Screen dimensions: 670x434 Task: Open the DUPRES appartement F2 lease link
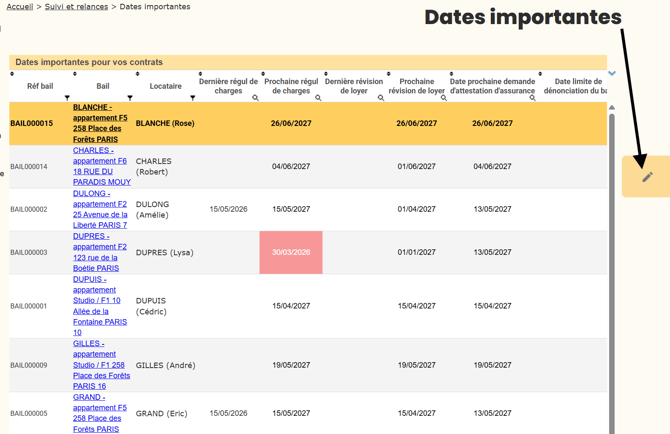(x=100, y=252)
